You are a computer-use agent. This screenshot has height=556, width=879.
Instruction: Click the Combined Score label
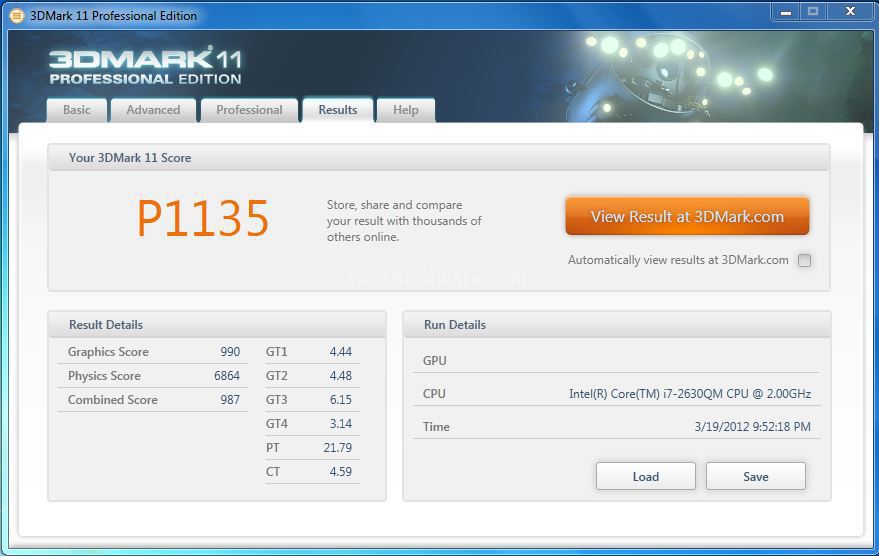(113, 400)
